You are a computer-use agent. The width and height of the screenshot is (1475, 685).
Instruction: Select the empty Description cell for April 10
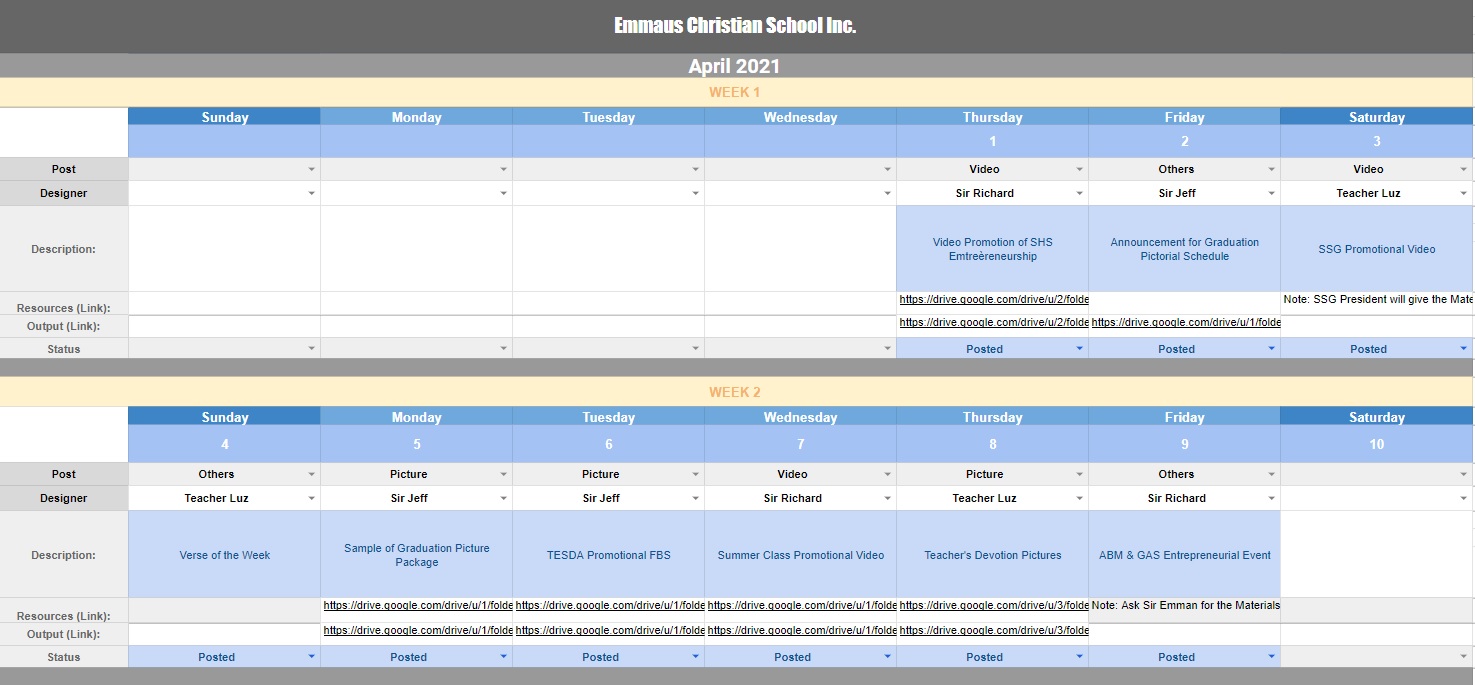[1377, 555]
